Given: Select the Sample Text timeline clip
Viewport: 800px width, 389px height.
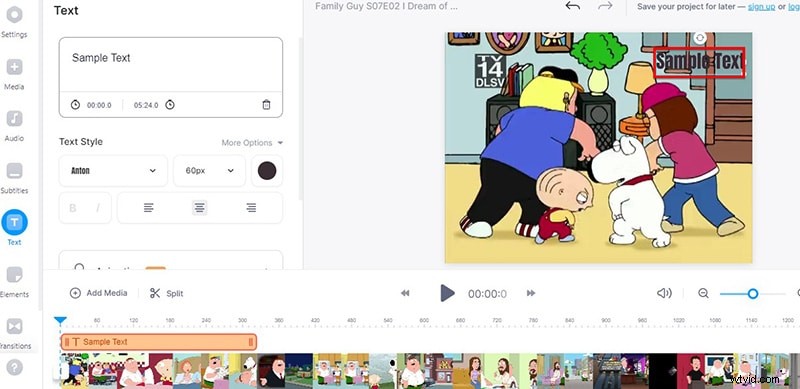Looking at the screenshot, I should tap(159, 342).
